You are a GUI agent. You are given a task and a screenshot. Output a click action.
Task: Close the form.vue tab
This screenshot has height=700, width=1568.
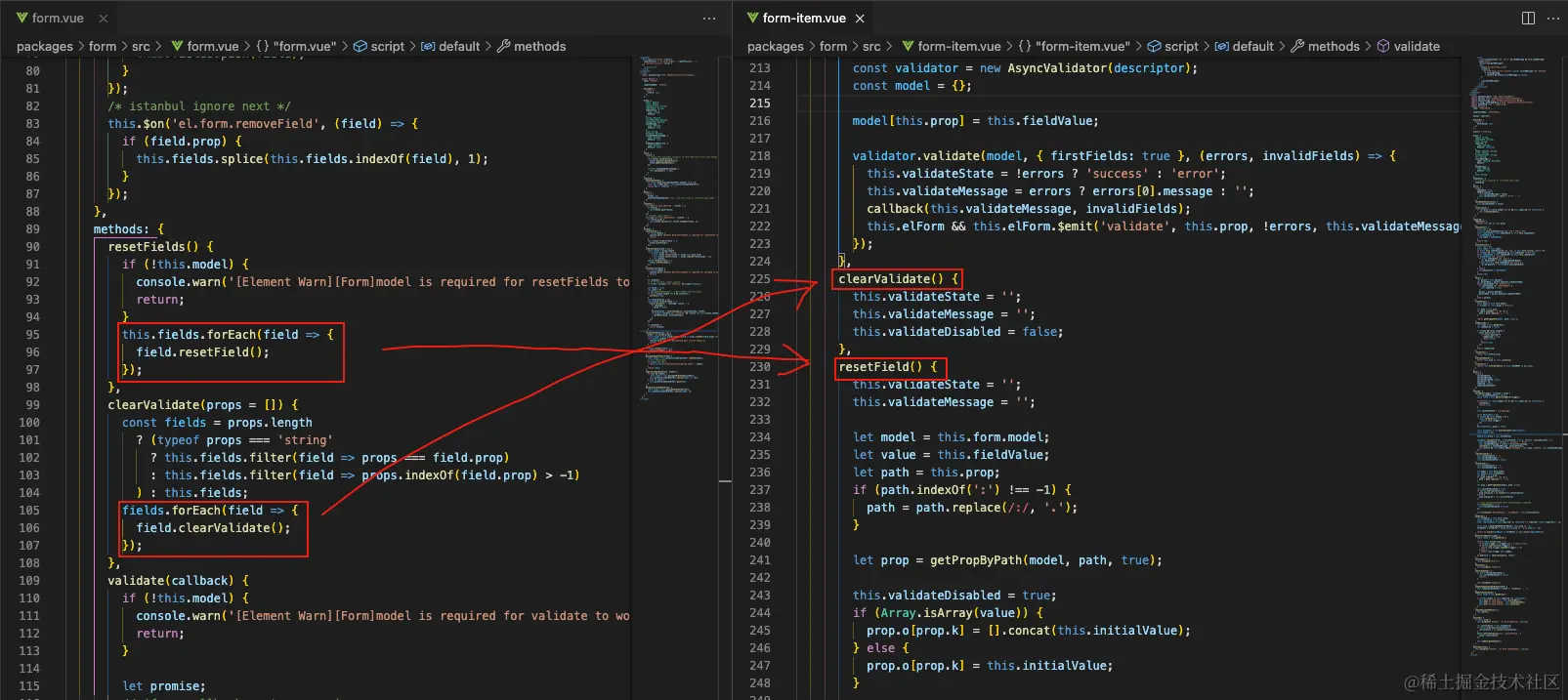point(104,19)
